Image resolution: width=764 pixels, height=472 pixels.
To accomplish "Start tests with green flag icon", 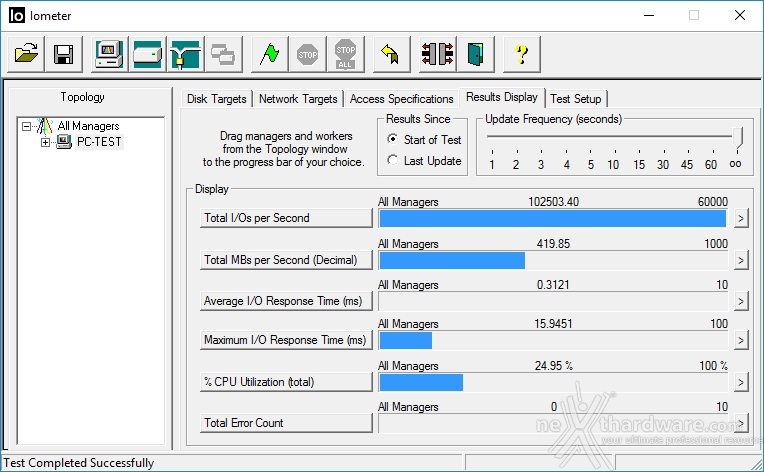I will click(269, 54).
